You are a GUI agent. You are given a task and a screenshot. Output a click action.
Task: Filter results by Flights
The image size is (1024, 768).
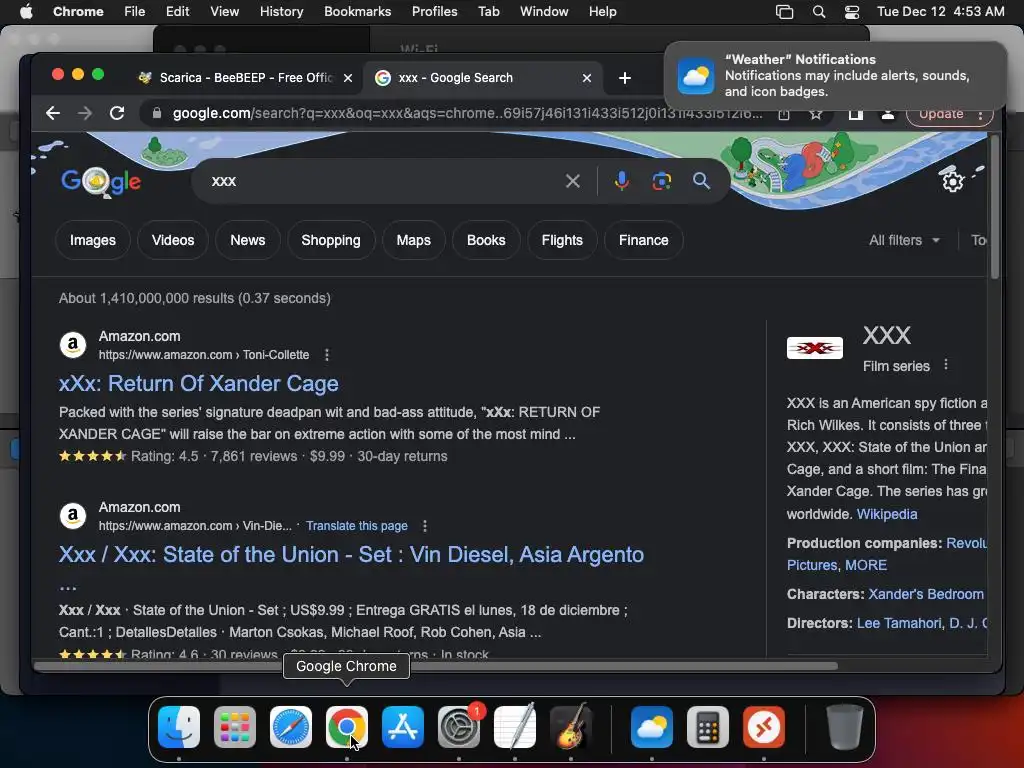(562, 240)
